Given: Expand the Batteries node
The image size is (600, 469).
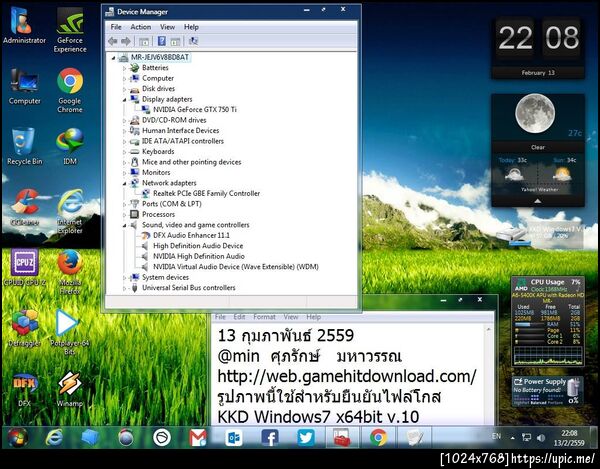Looking at the screenshot, I should coord(124,68).
